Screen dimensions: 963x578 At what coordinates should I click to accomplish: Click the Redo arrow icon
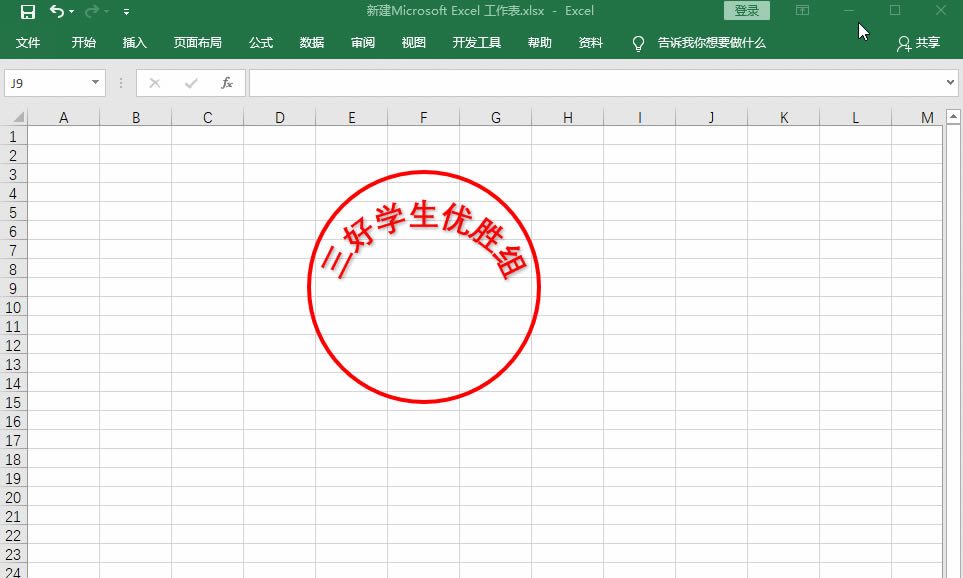pyautogui.click(x=92, y=11)
